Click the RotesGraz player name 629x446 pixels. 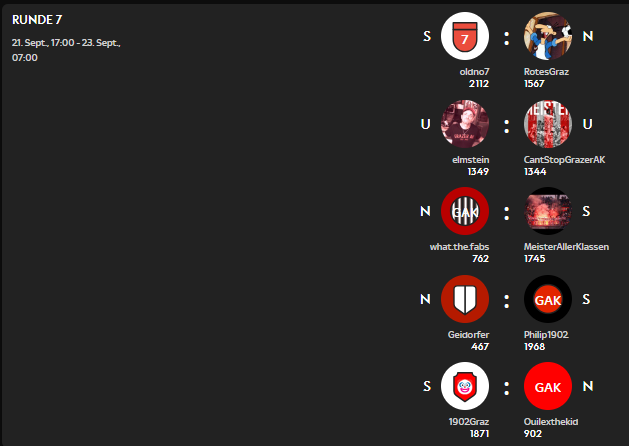point(548,72)
